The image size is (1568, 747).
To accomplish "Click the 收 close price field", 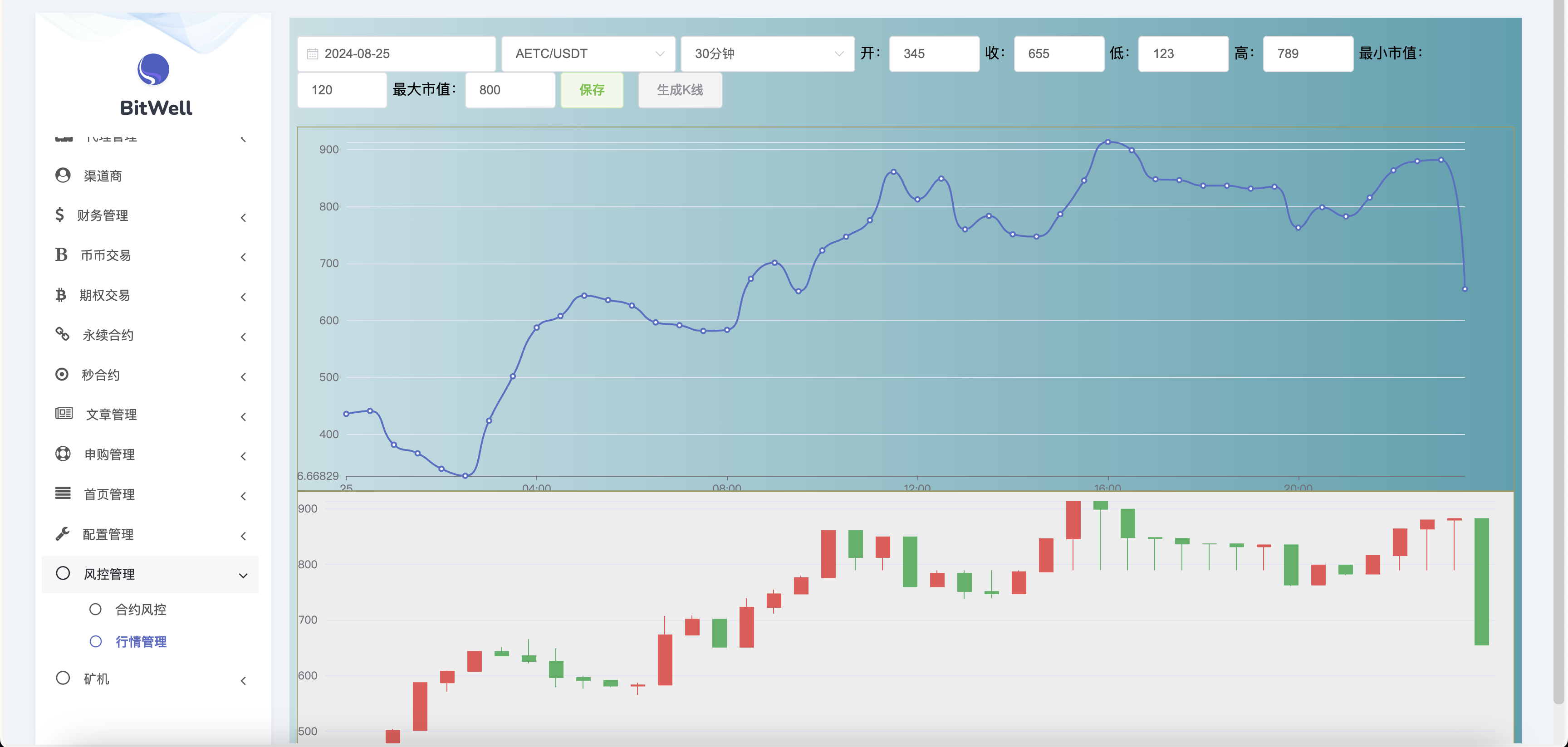I will click(x=1059, y=54).
